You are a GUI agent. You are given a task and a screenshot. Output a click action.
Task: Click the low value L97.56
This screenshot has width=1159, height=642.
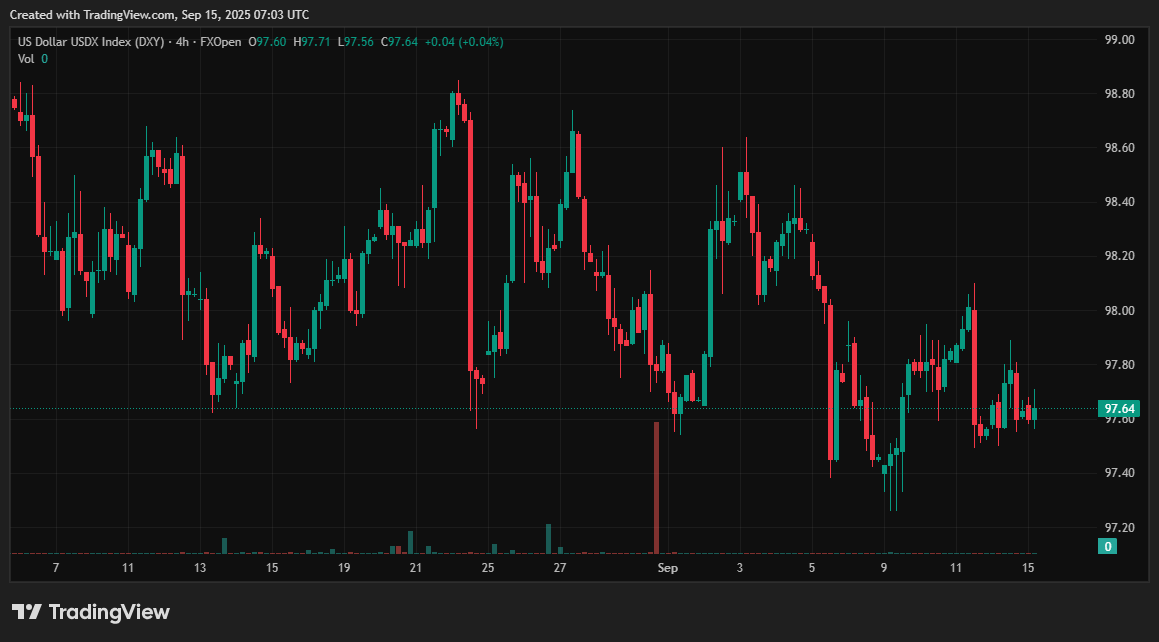click(356, 42)
